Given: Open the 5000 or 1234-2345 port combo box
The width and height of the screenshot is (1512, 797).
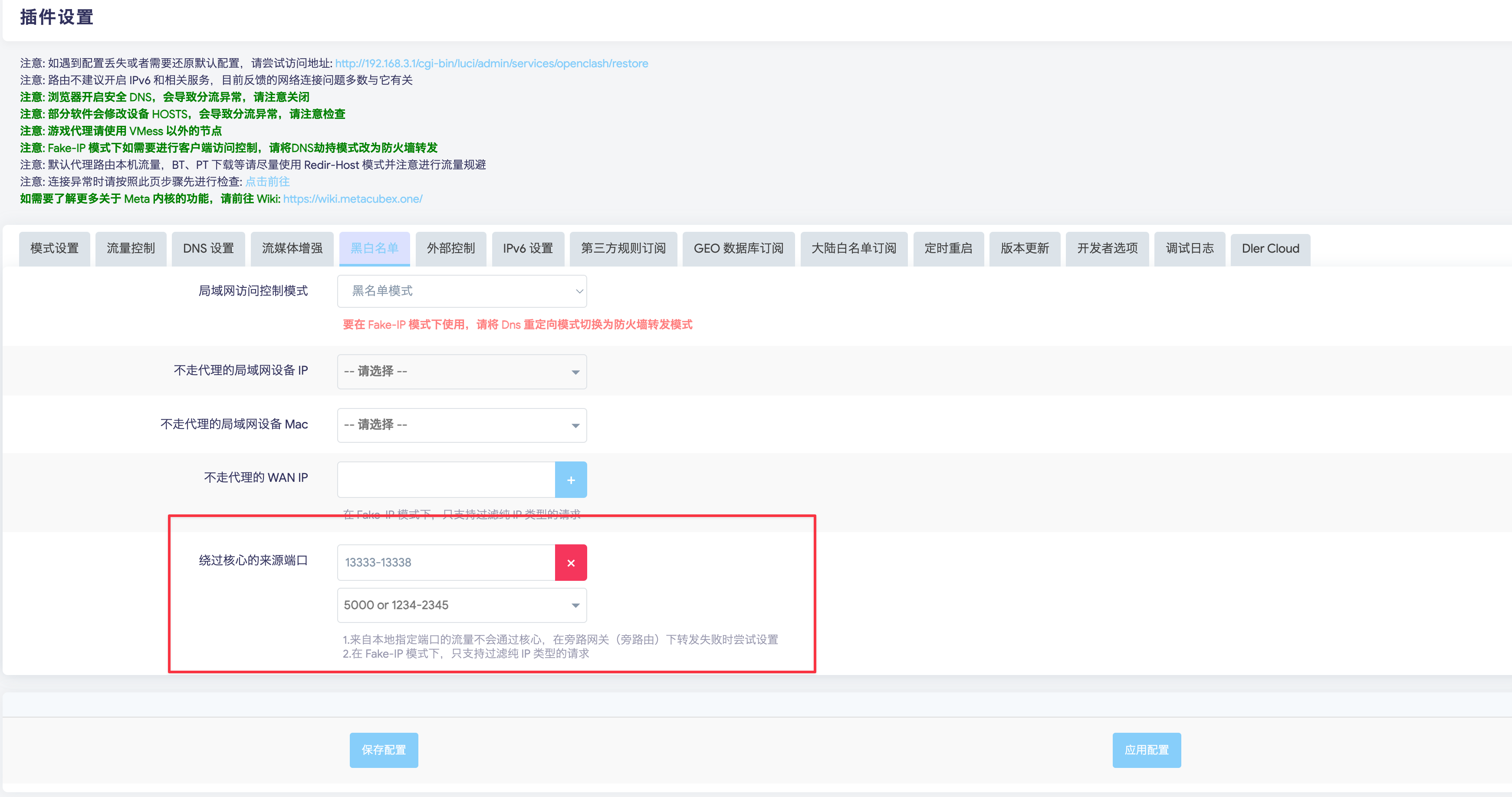Looking at the screenshot, I should pyautogui.click(x=462, y=605).
